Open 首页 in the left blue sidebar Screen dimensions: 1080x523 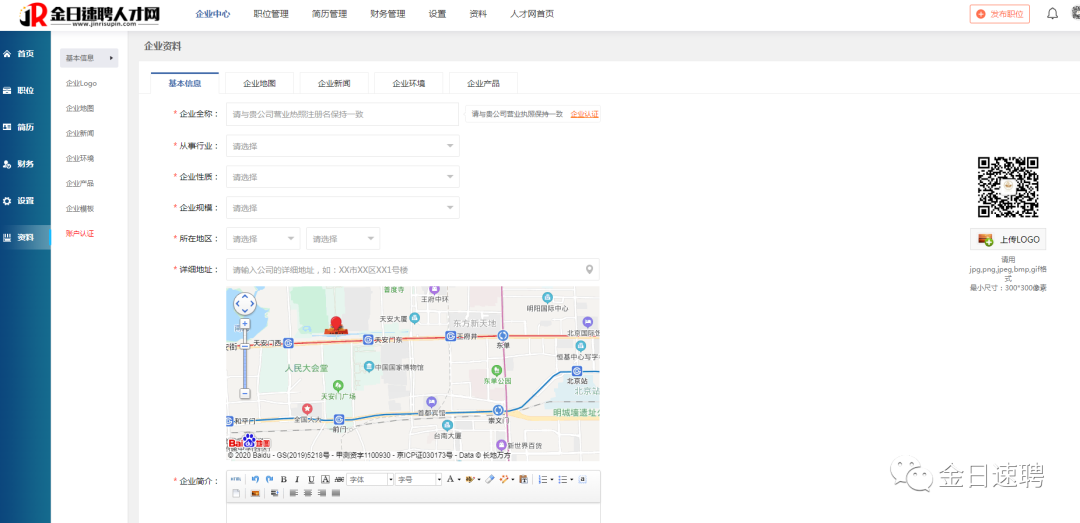(x=25, y=54)
